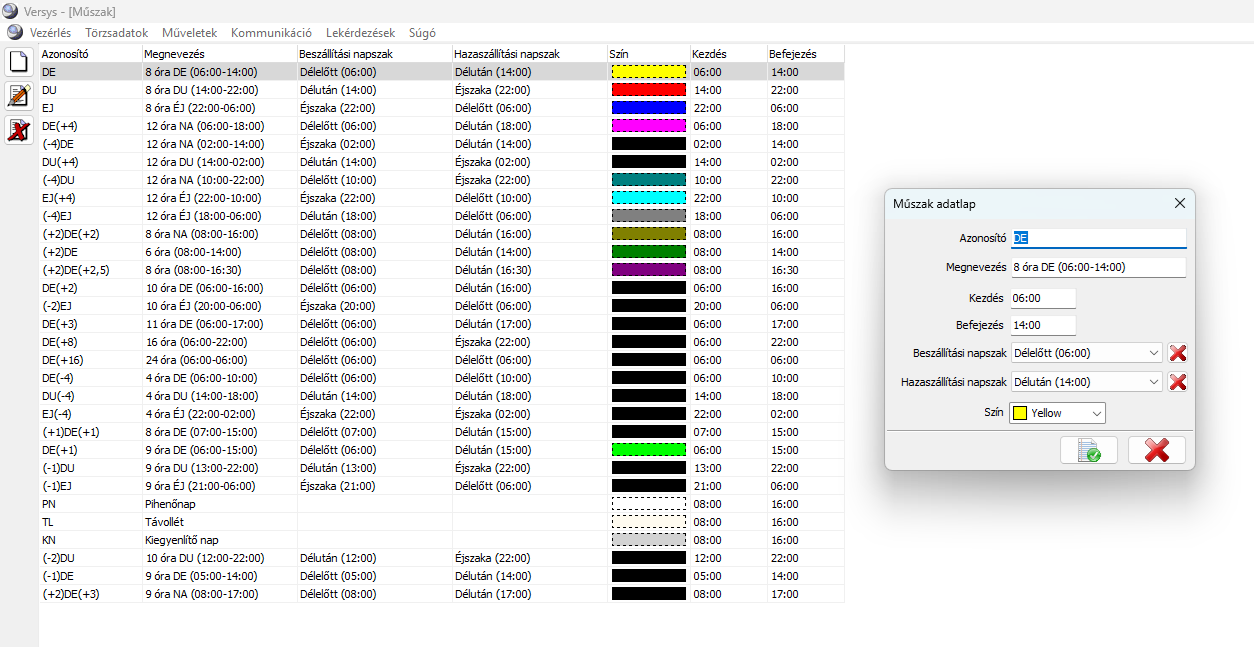The image size is (1254, 647).
Task: Close the Műszak adatlap dialog window
Action: coord(1180,203)
